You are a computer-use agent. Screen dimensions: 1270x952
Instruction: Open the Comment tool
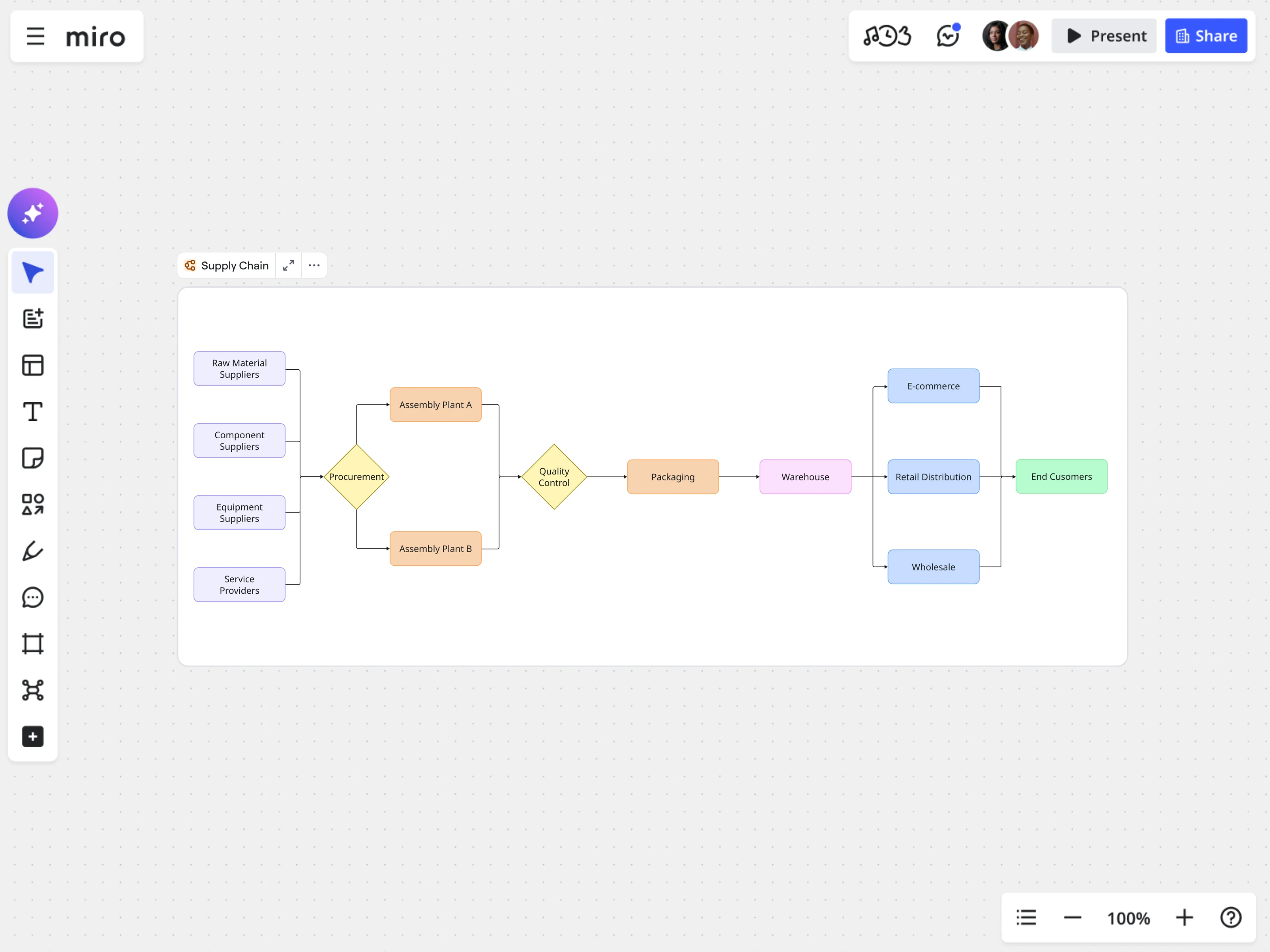(x=33, y=597)
